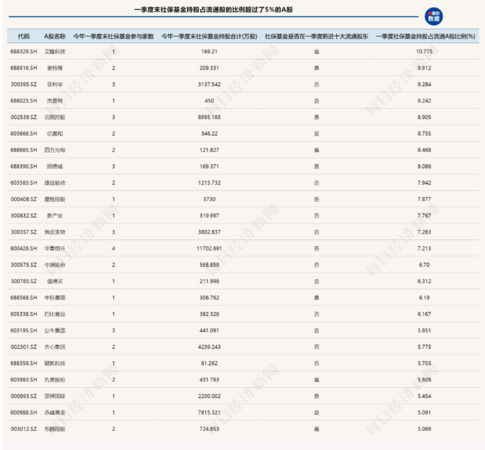Viewport: 485px width, 450px height.
Task: Open stock code 688329.SH
Action: coord(24,52)
